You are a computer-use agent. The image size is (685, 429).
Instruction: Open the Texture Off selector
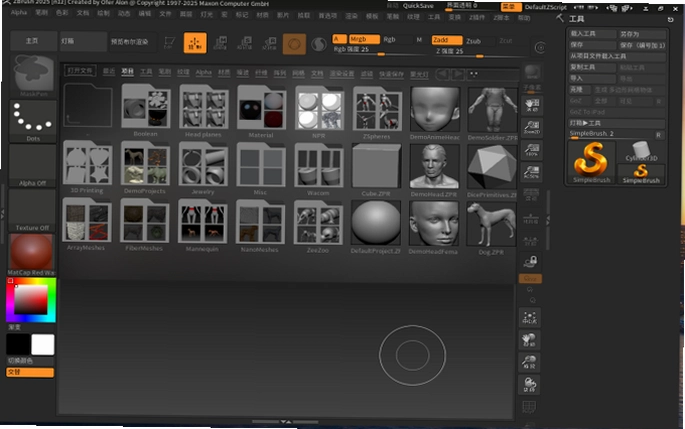(x=32, y=211)
